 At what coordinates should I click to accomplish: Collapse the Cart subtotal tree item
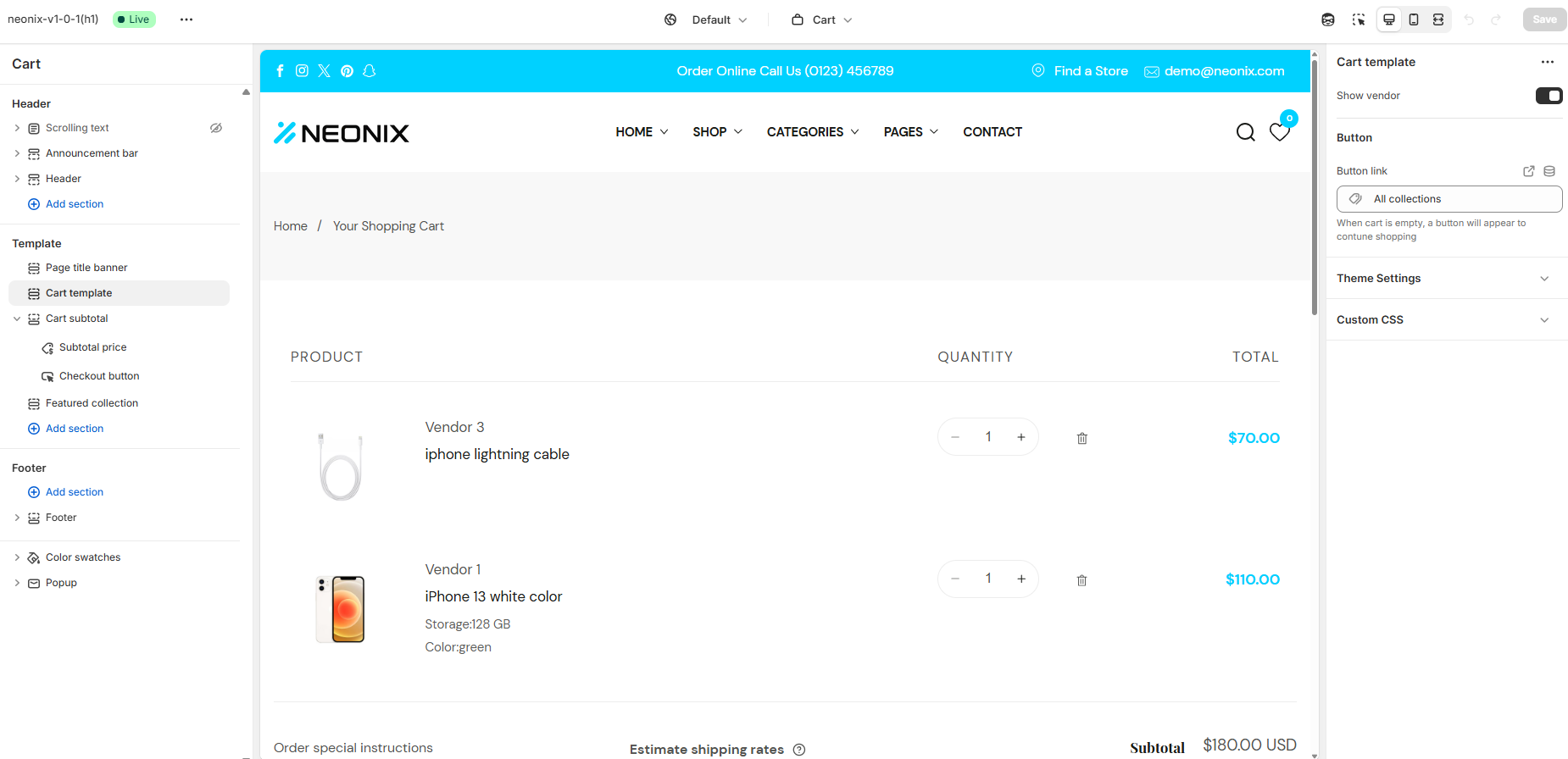pos(17,319)
